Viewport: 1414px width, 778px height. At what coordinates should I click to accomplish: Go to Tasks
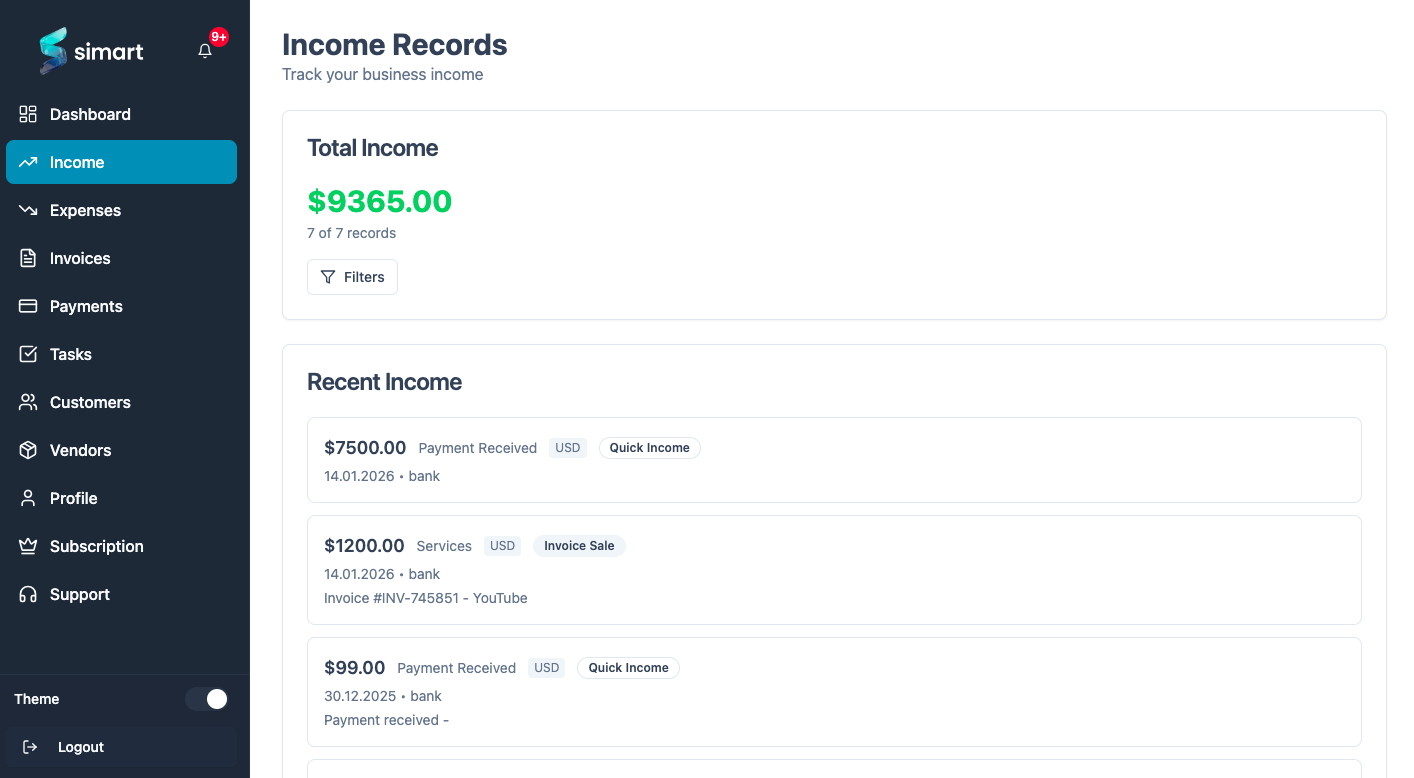(x=121, y=354)
